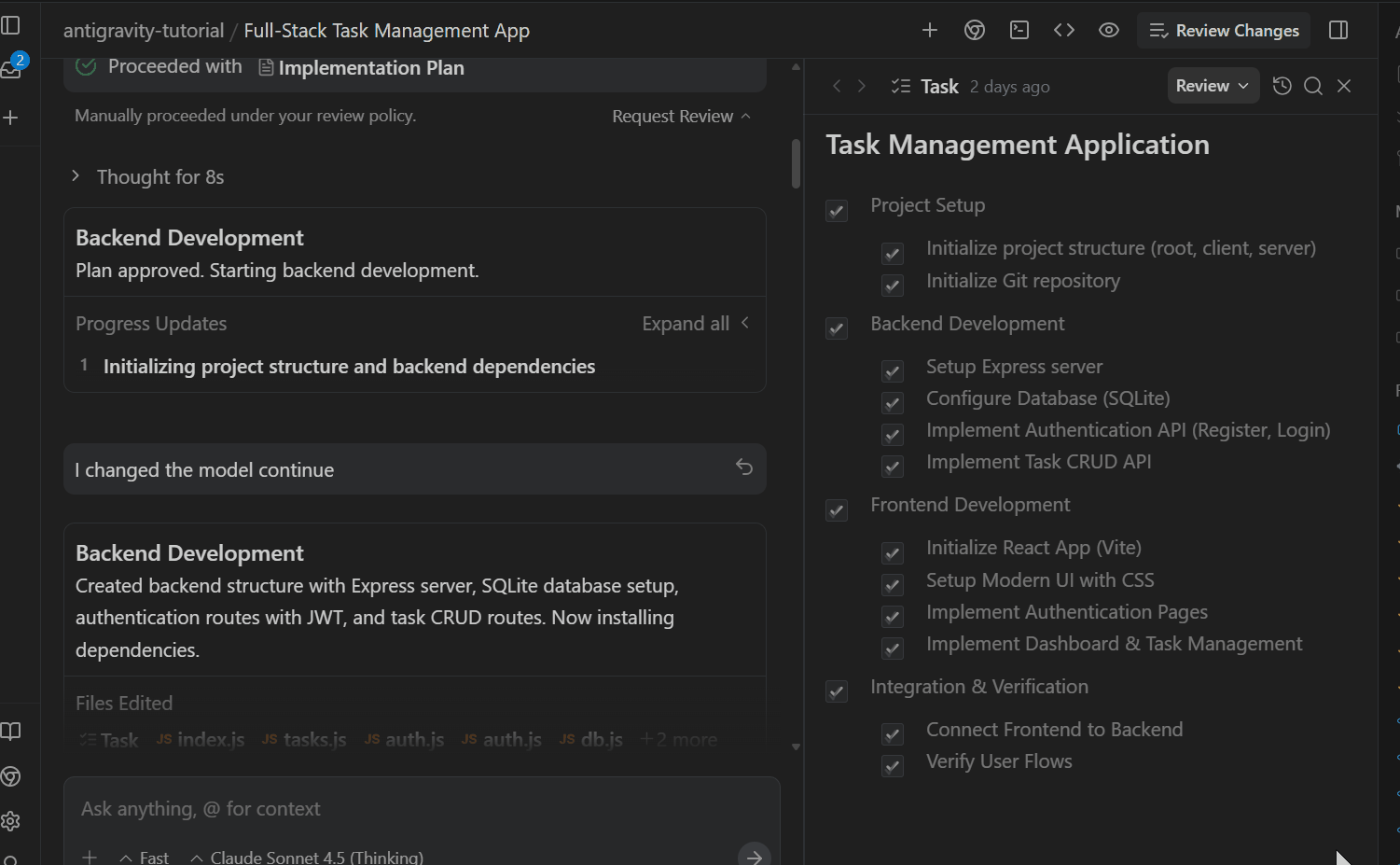
Task: Toggle the Verify User Flows checkbox
Action: point(893,766)
